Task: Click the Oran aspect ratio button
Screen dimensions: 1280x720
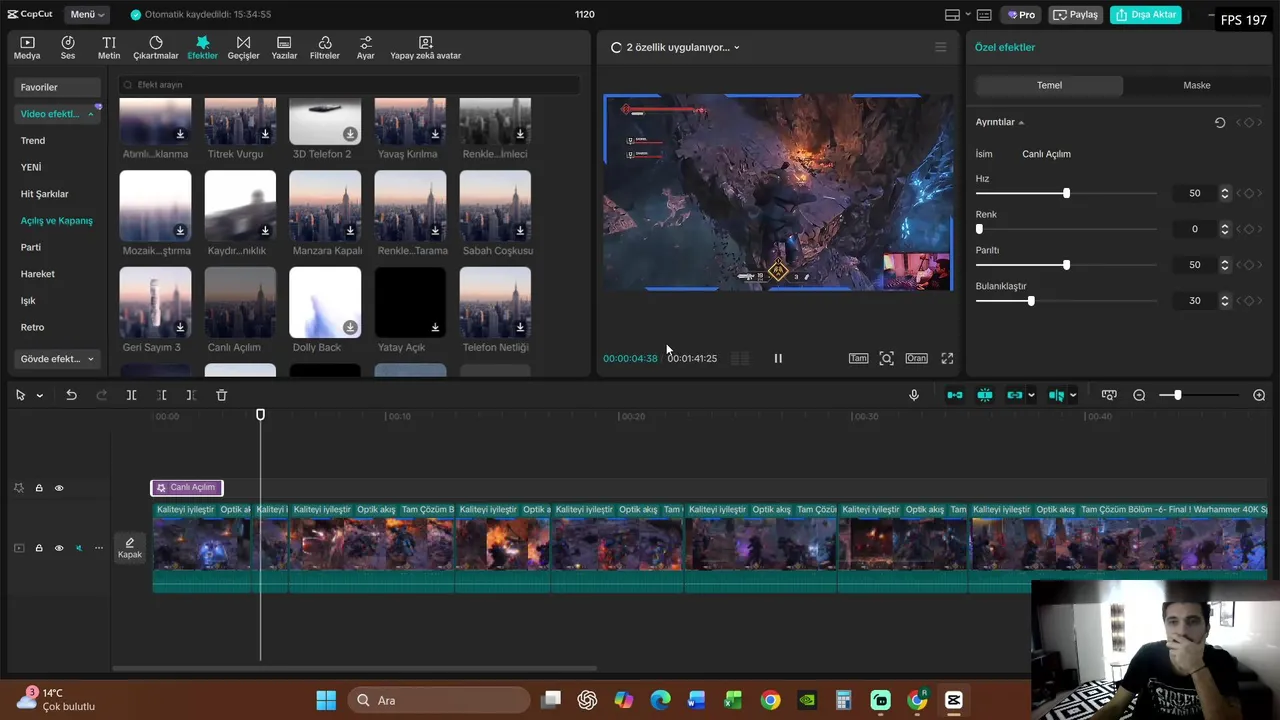Action: coord(916,358)
